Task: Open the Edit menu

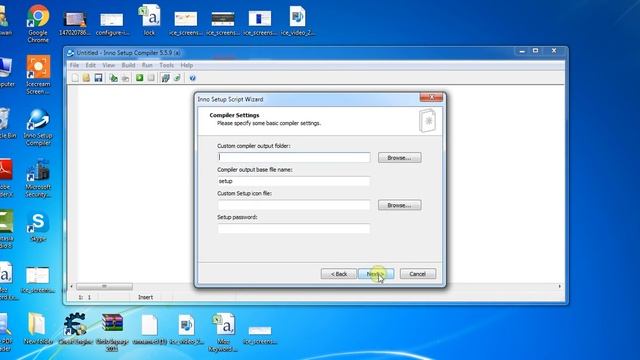Action: pos(91,65)
